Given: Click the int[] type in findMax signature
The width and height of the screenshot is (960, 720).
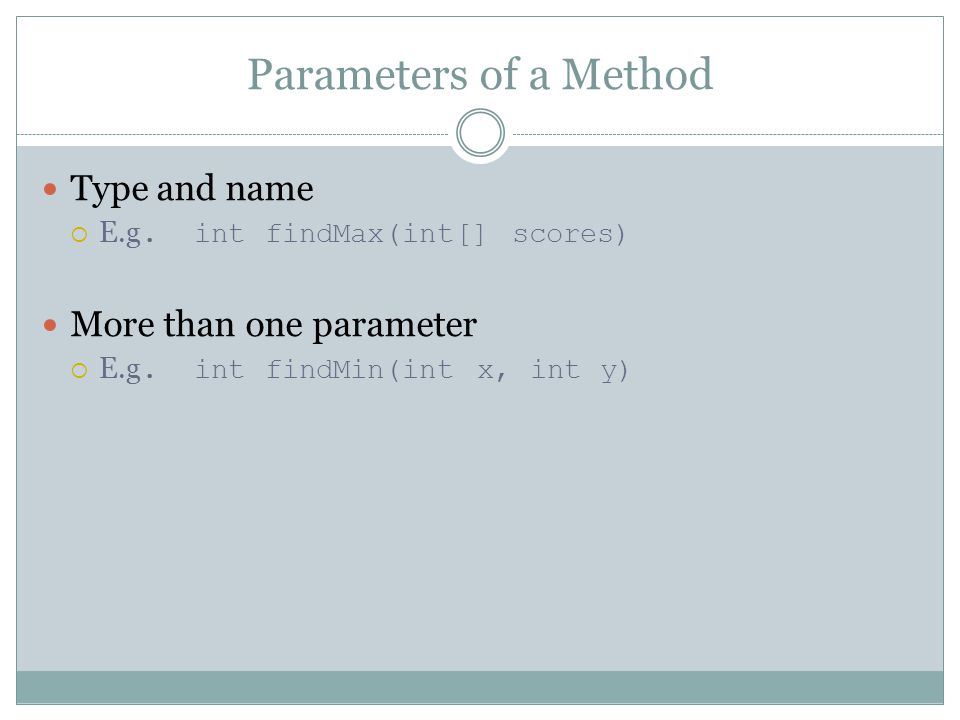Looking at the screenshot, I should (443, 234).
